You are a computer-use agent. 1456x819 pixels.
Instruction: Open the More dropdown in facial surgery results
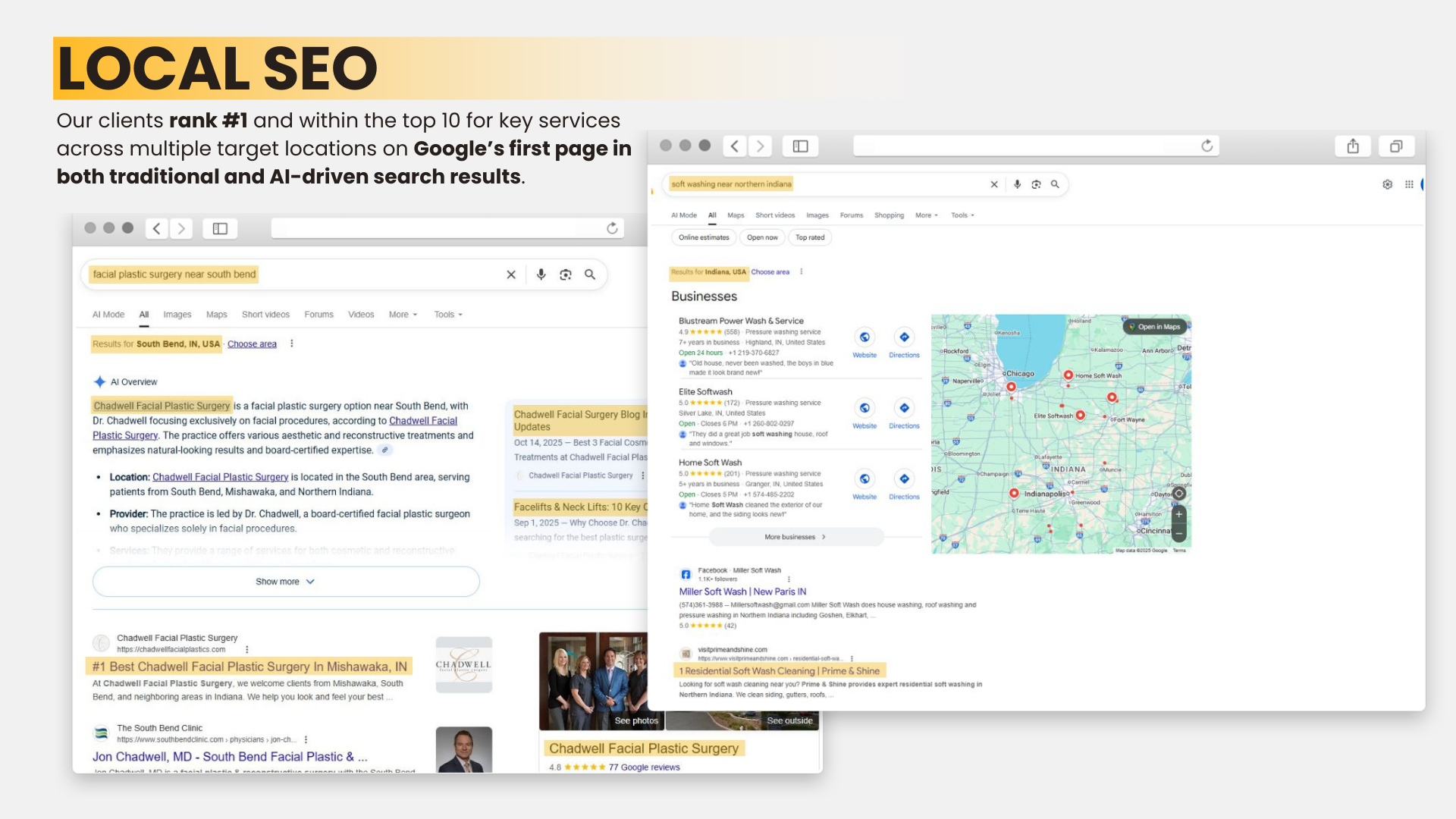403,315
